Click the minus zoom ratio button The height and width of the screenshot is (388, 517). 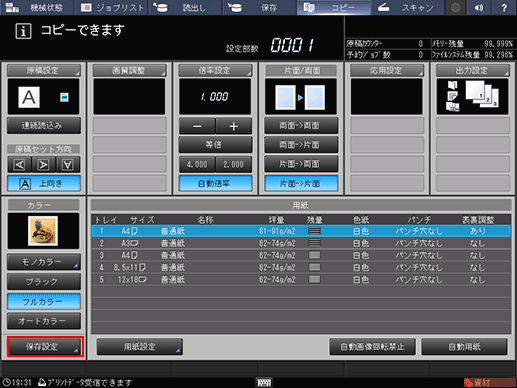[197, 126]
